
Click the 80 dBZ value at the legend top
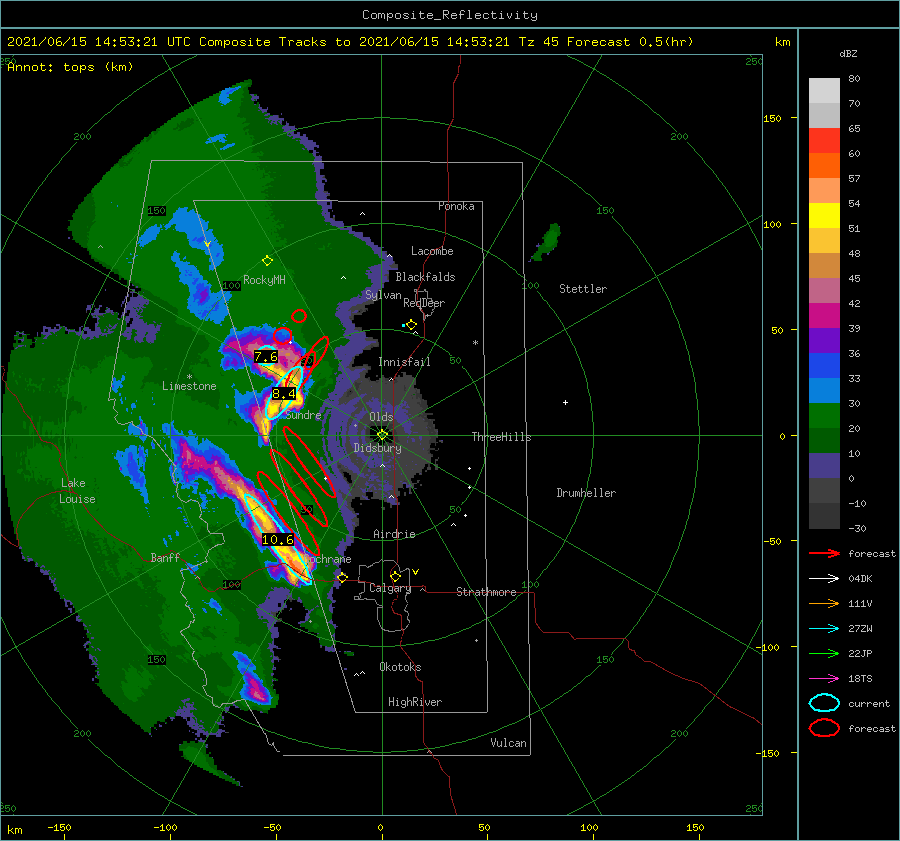(x=854, y=79)
